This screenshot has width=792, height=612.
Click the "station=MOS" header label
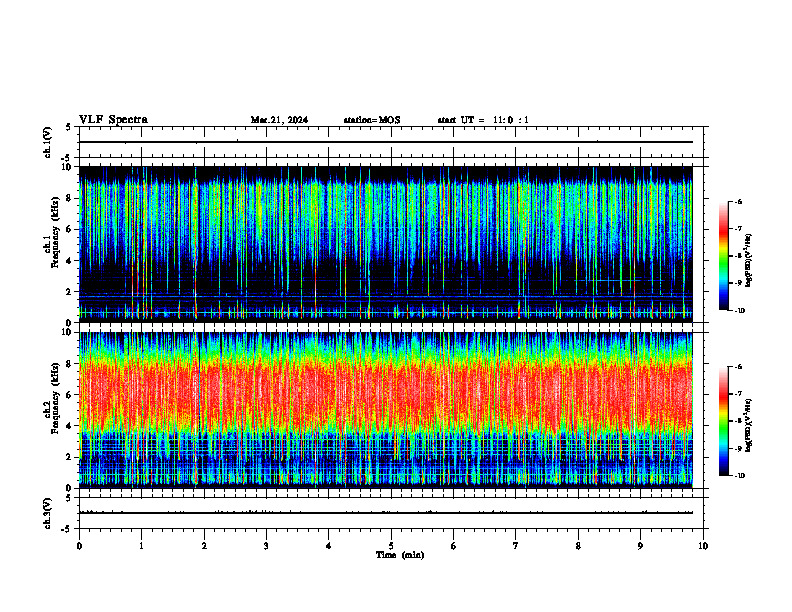click(372, 120)
